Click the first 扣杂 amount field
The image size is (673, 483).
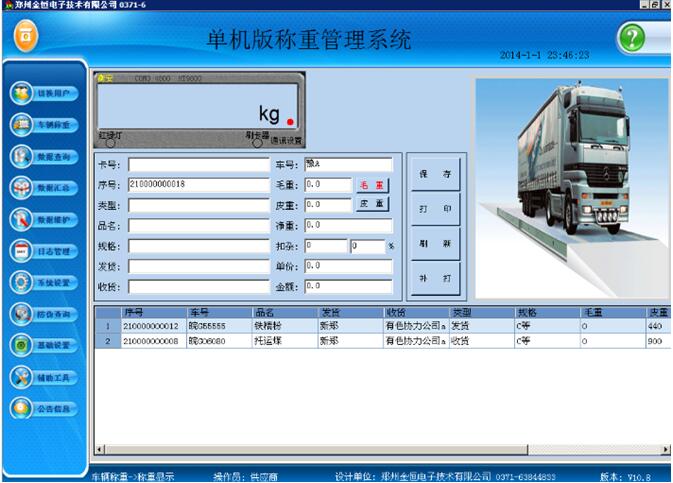(326, 246)
